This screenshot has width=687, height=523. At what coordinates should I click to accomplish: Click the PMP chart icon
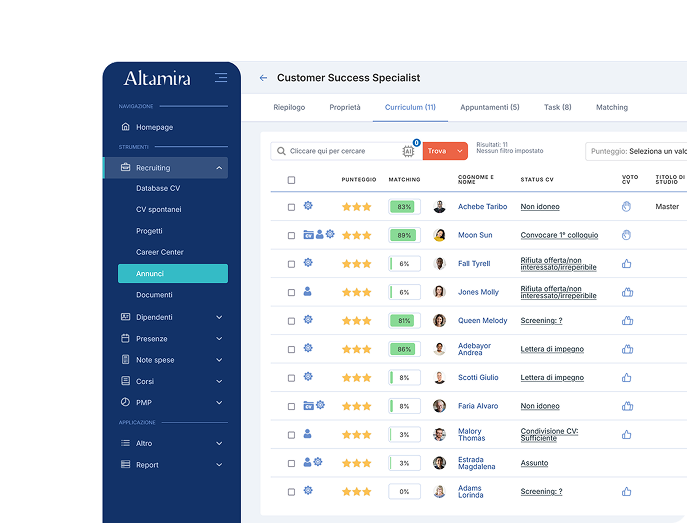pyautogui.click(x=125, y=402)
